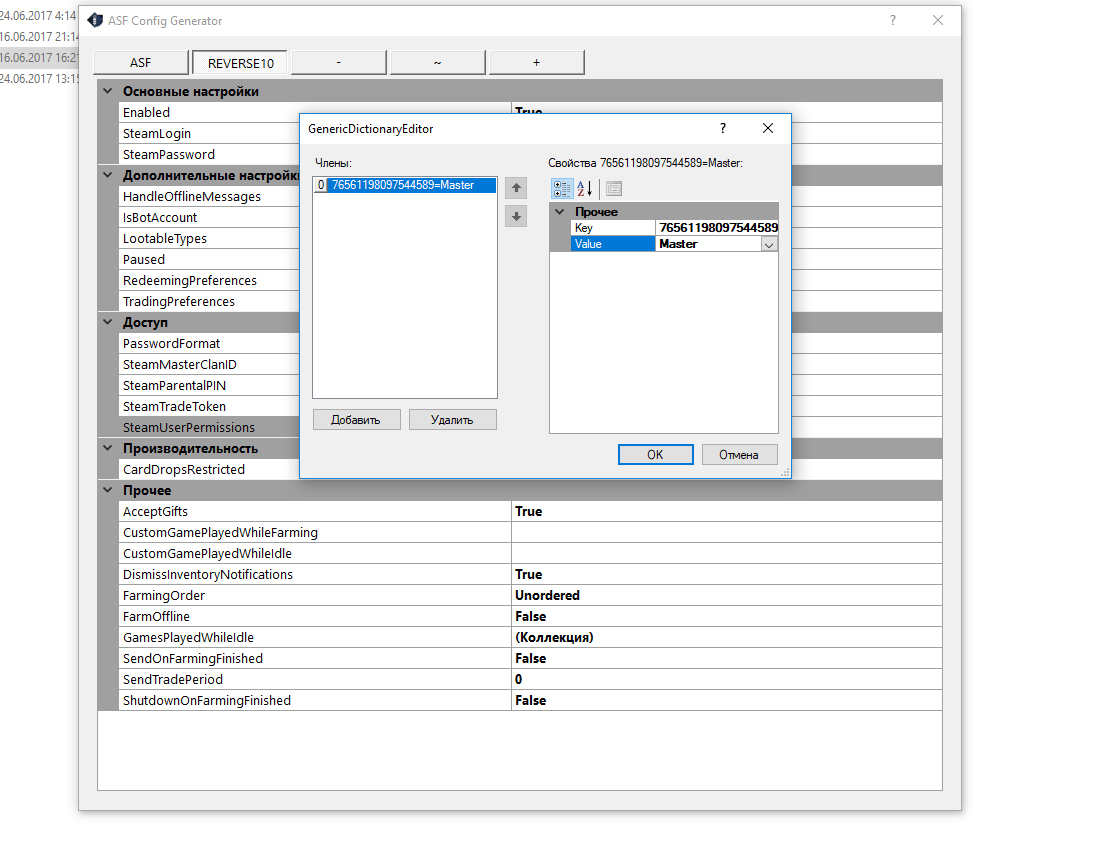Cancel the dialog with Отмена

[x=739, y=454]
